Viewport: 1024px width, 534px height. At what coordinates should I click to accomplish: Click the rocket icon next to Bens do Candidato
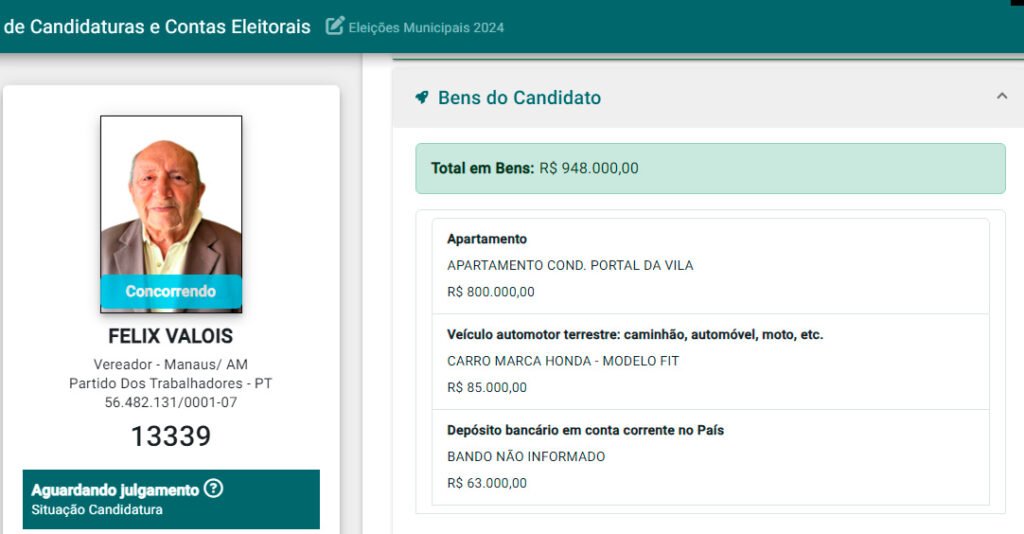(x=422, y=97)
